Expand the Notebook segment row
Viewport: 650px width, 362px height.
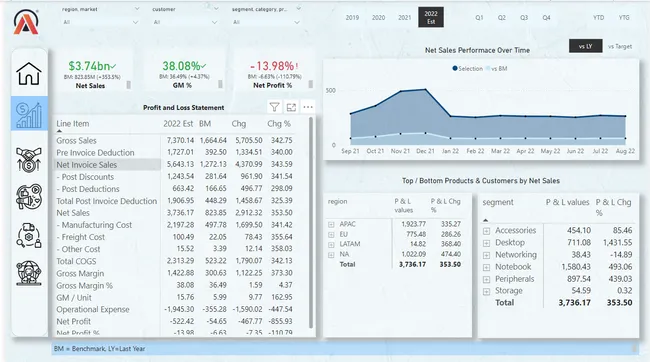coord(487,267)
